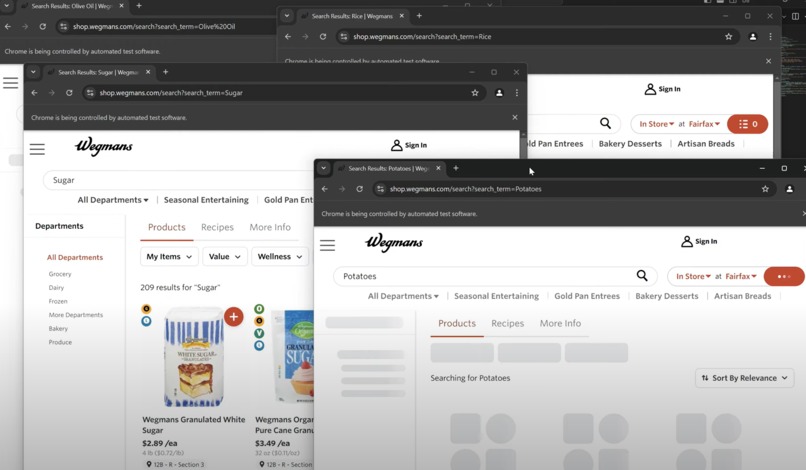Click Sign In in Potatoes window
This screenshot has width=806, height=470.
(699, 241)
